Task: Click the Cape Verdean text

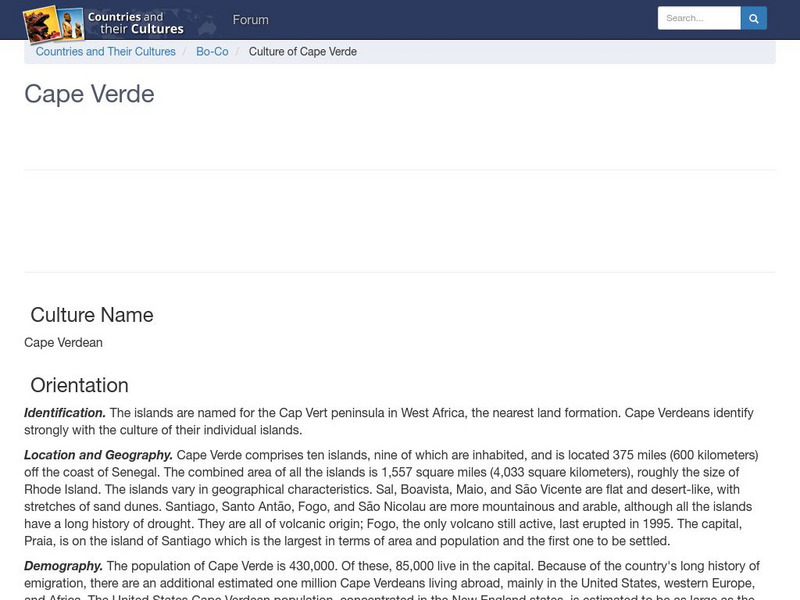Action: 63,342
